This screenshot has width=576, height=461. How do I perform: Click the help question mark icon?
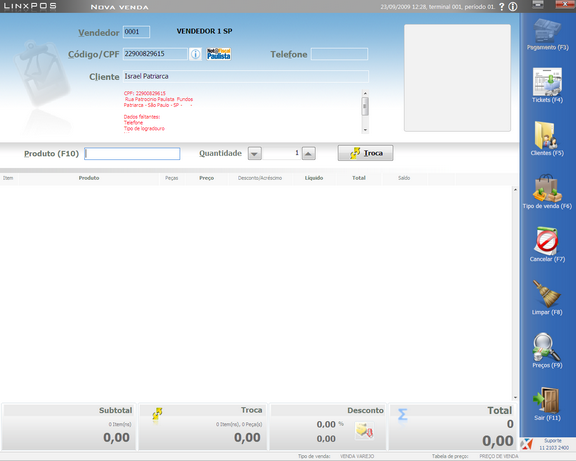tap(501, 7)
